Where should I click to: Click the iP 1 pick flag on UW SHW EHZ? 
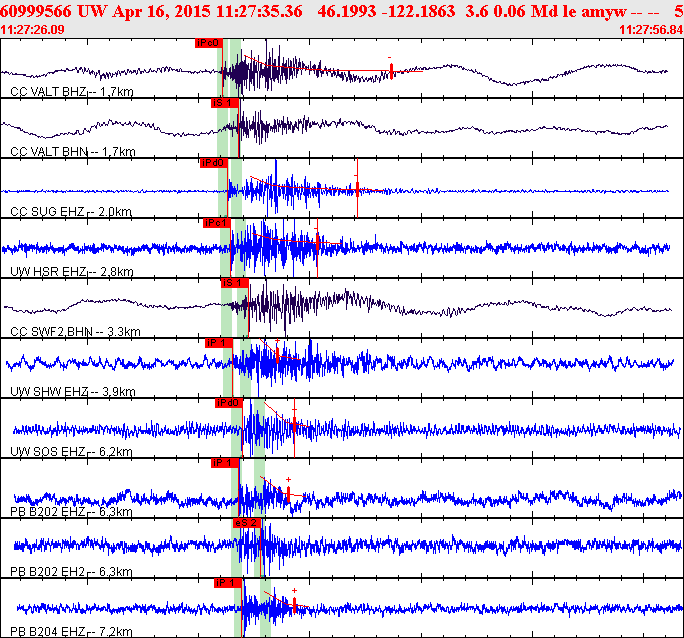(219, 343)
